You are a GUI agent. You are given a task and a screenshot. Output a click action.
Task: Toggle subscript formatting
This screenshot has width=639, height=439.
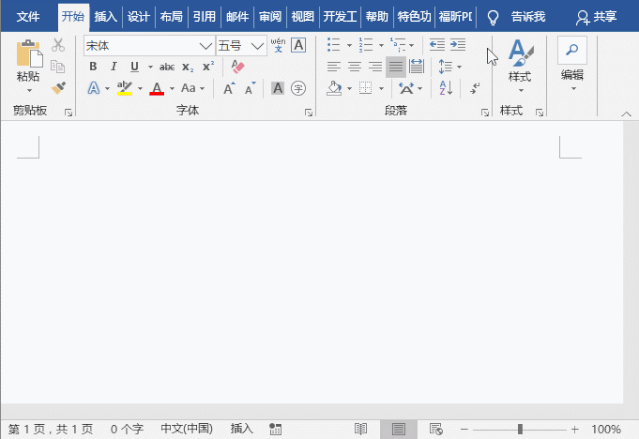(187, 67)
